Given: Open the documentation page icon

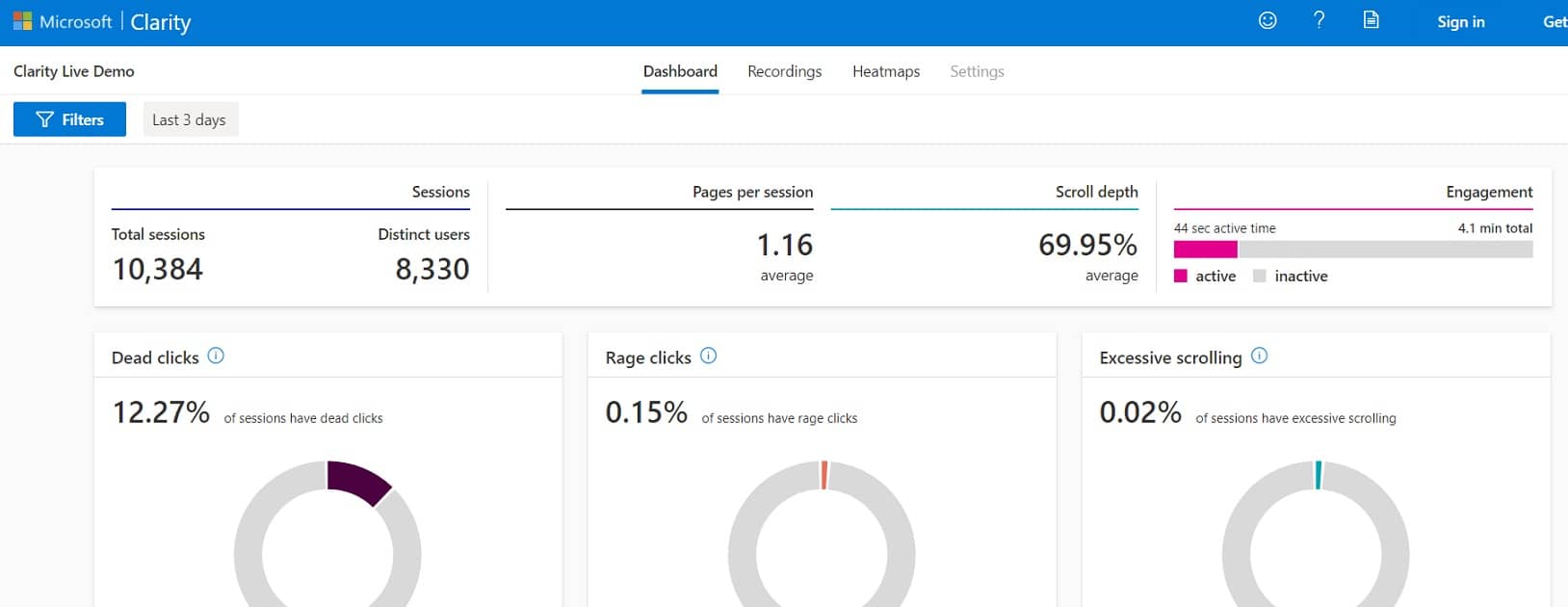Looking at the screenshot, I should [1371, 20].
